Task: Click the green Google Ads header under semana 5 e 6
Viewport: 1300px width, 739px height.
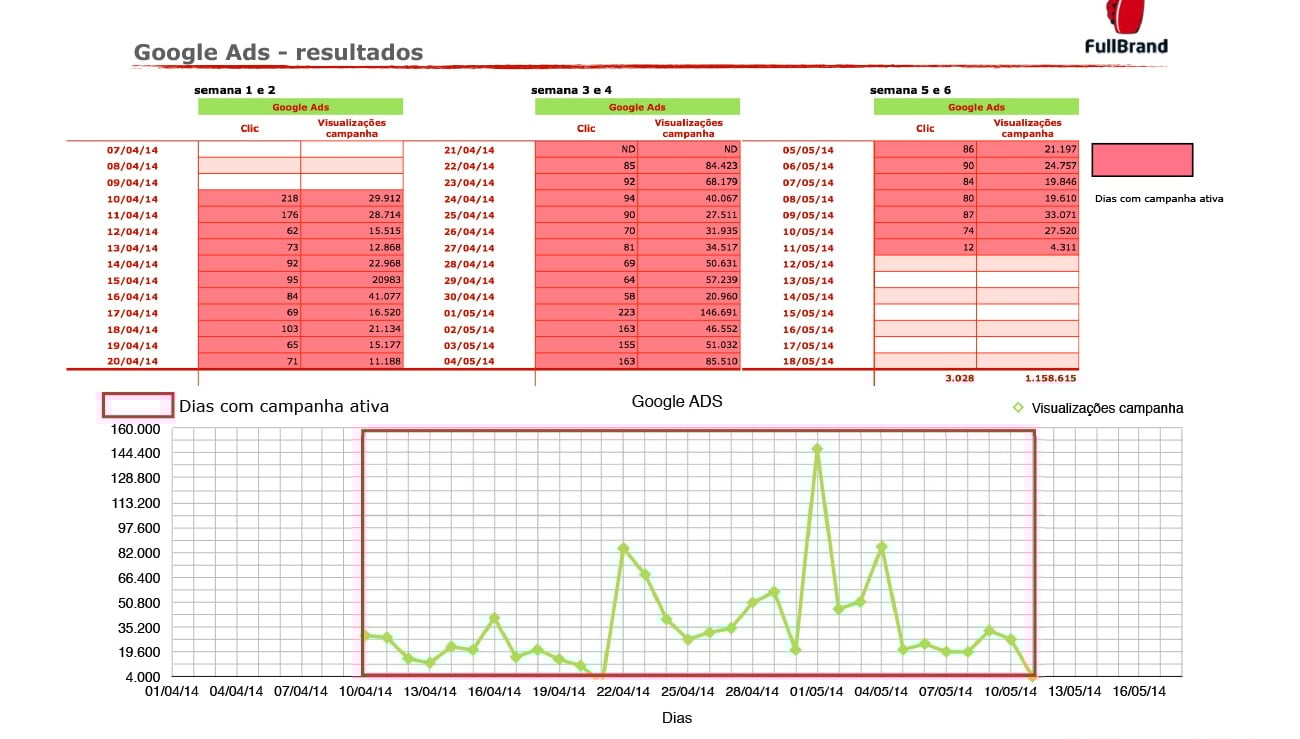Action: 976,107
